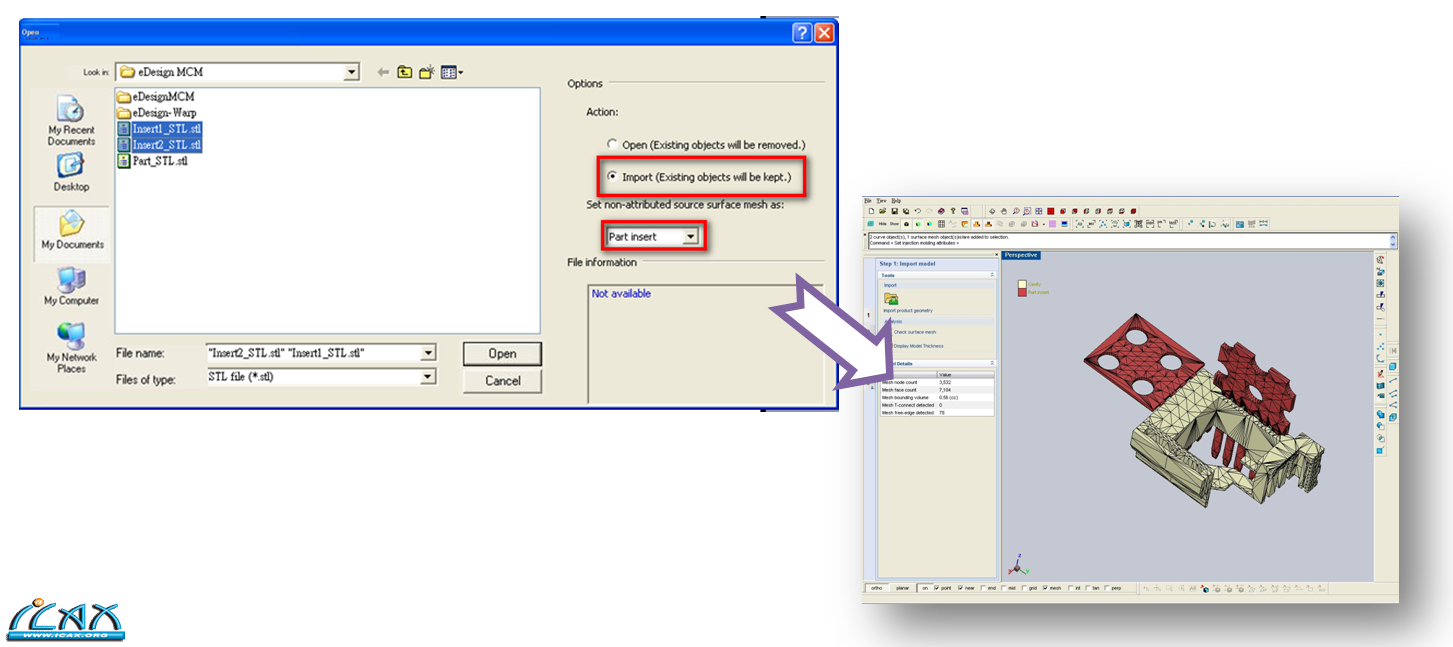Click the Show toolbar button

(894, 224)
